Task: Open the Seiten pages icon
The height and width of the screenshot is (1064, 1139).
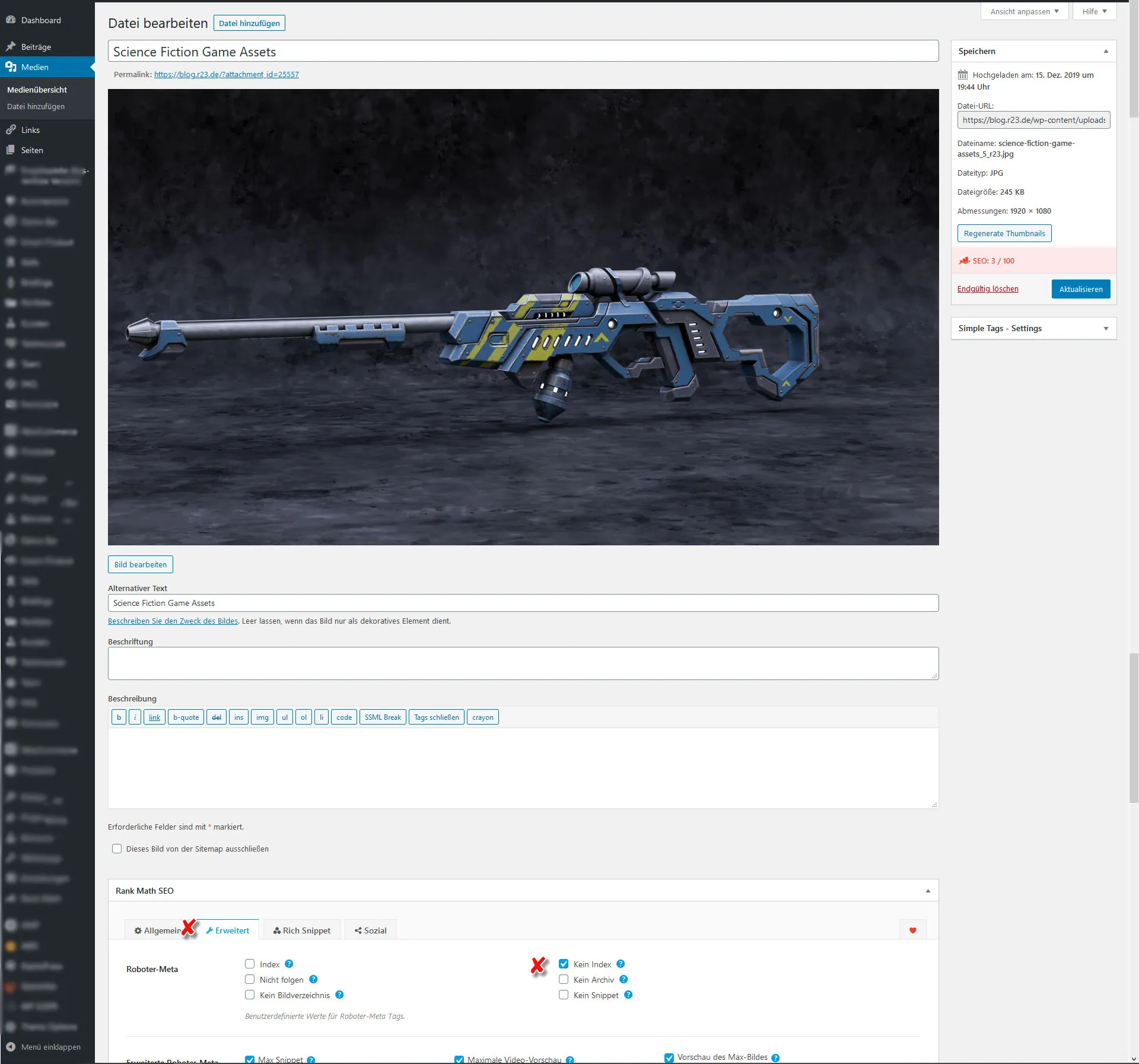Action: pyautogui.click(x=11, y=150)
